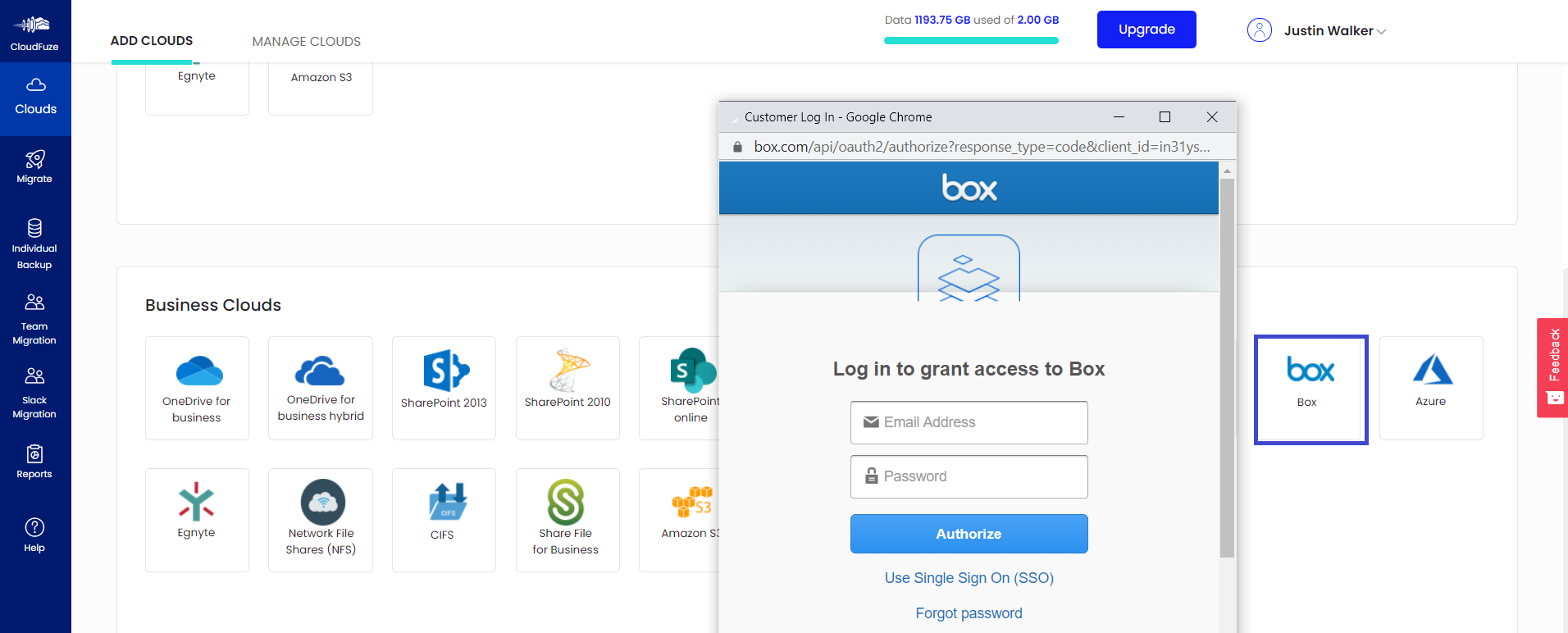The width and height of the screenshot is (1568, 633).
Task: Choose the SharePoint 2013 cloud tile
Action: point(444,388)
